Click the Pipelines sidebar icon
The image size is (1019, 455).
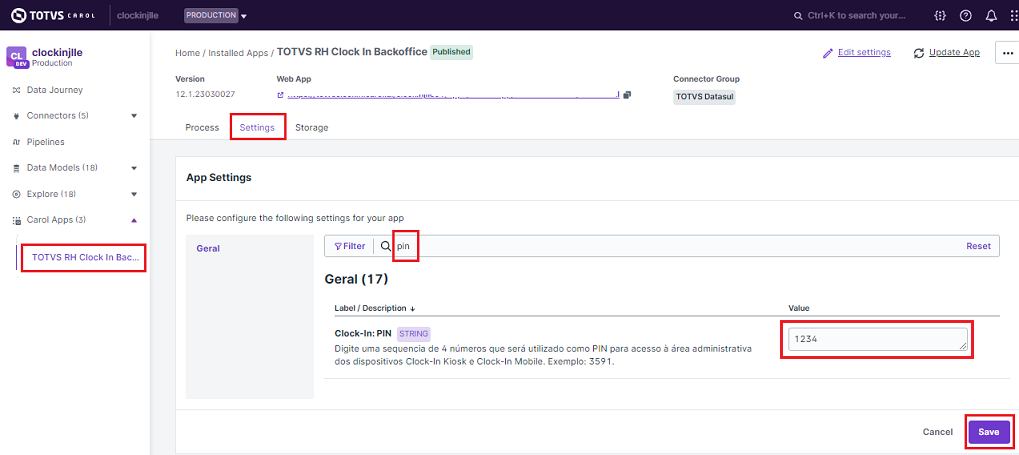16,142
